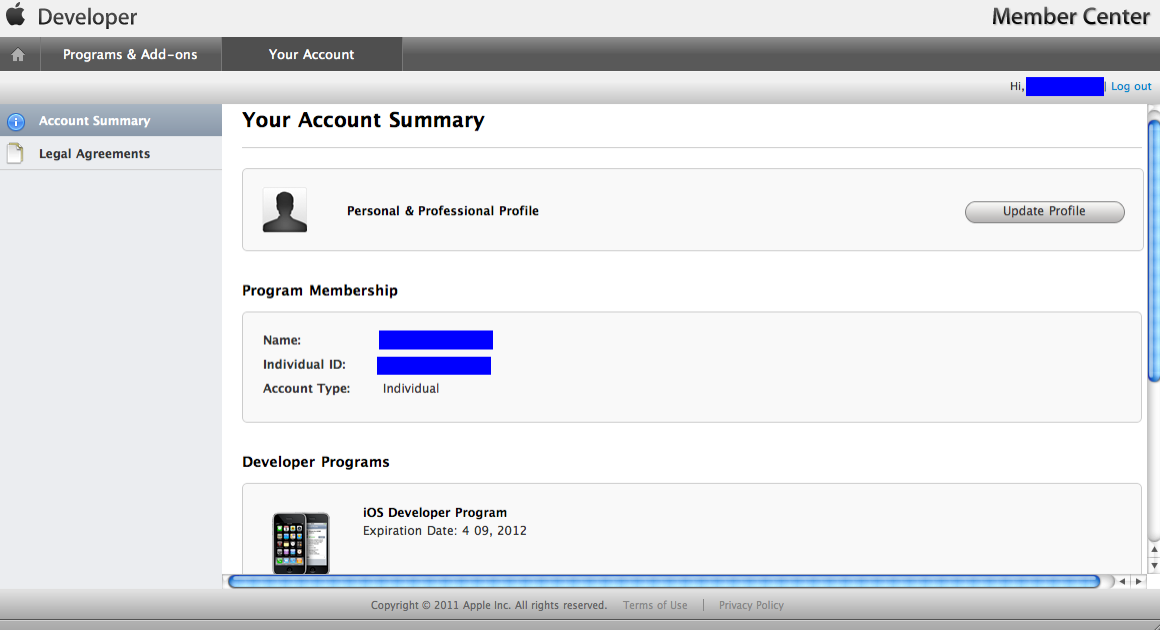Switch to Your Account tab

[311, 55]
